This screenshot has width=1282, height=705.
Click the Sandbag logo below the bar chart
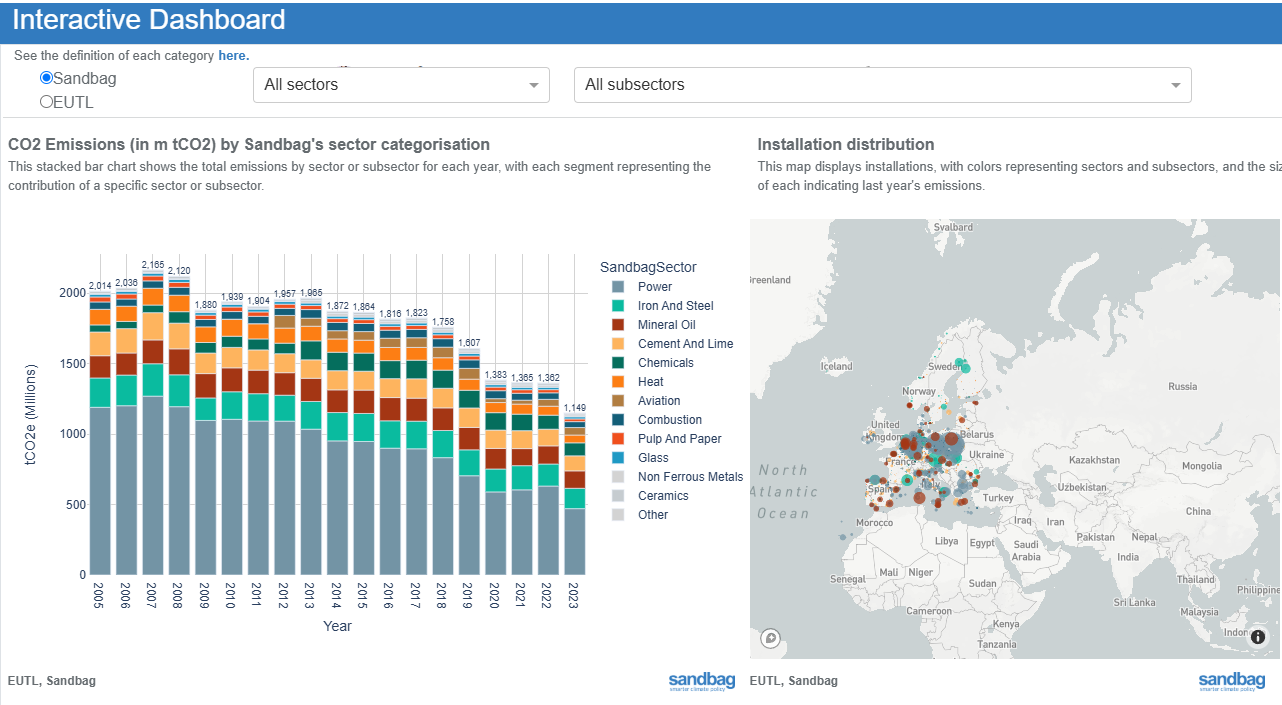(x=701, y=682)
